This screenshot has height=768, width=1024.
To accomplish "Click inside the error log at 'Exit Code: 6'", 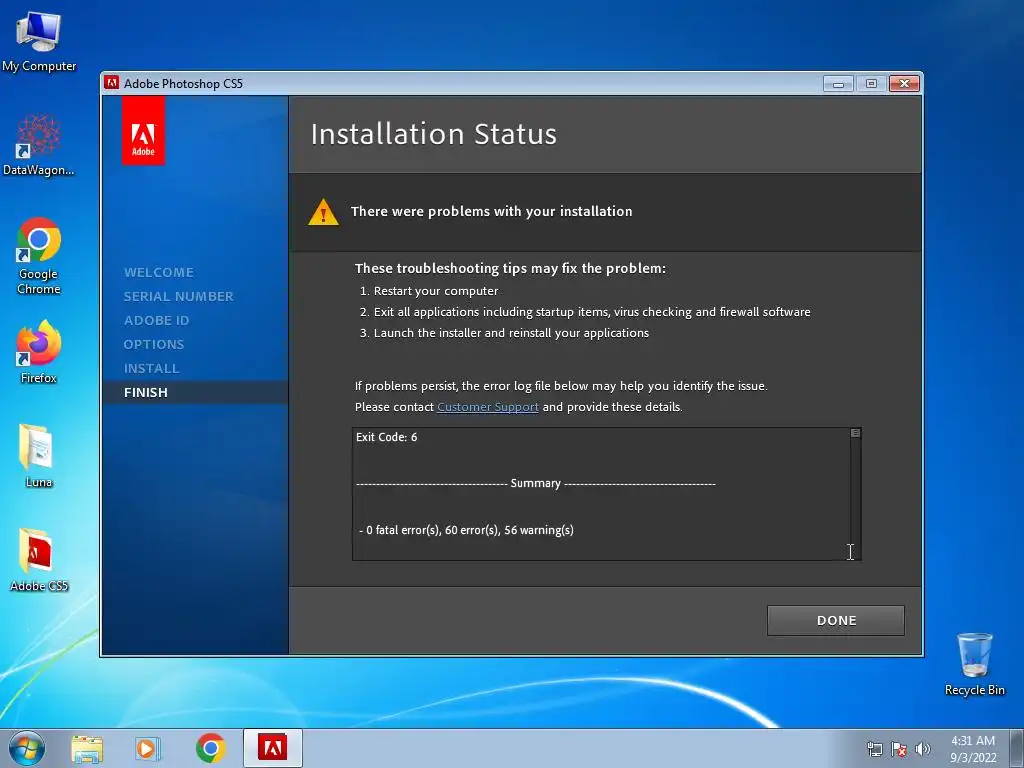I will click(x=387, y=437).
